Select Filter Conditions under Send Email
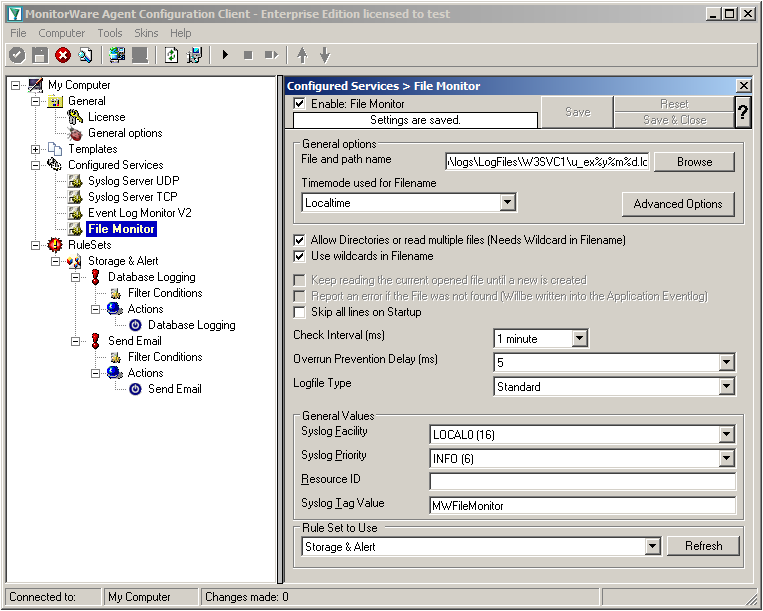This screenshot has width=763, height=611. 165,357
